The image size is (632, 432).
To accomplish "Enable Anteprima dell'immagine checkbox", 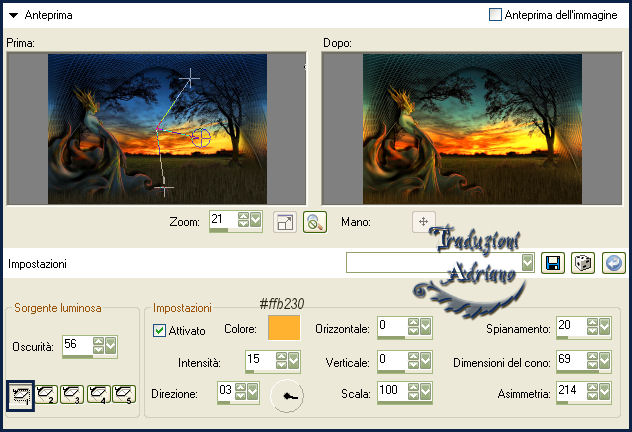I will click(495, 15).
